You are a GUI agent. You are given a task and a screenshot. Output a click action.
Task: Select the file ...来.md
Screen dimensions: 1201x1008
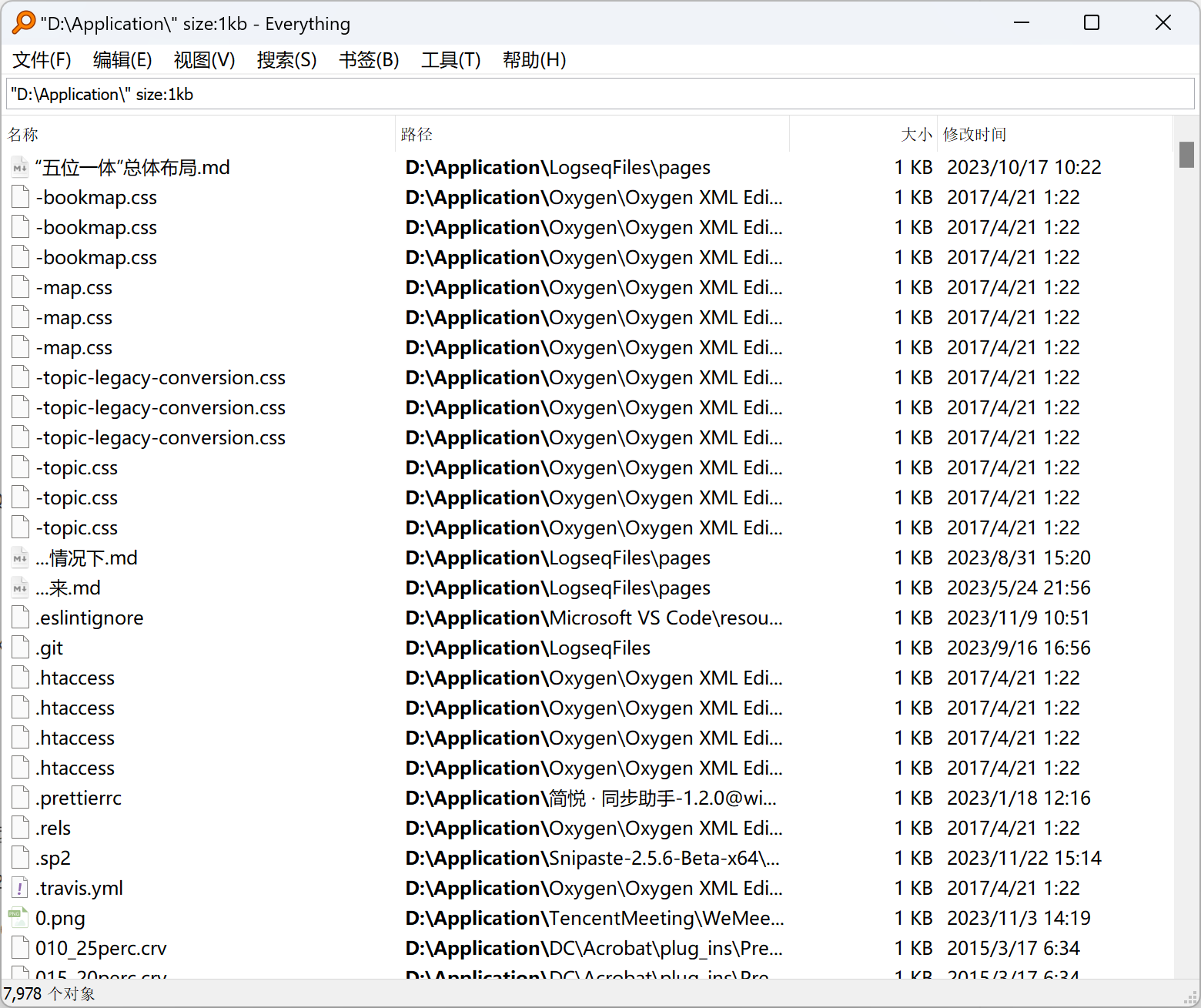pos(68,588)
